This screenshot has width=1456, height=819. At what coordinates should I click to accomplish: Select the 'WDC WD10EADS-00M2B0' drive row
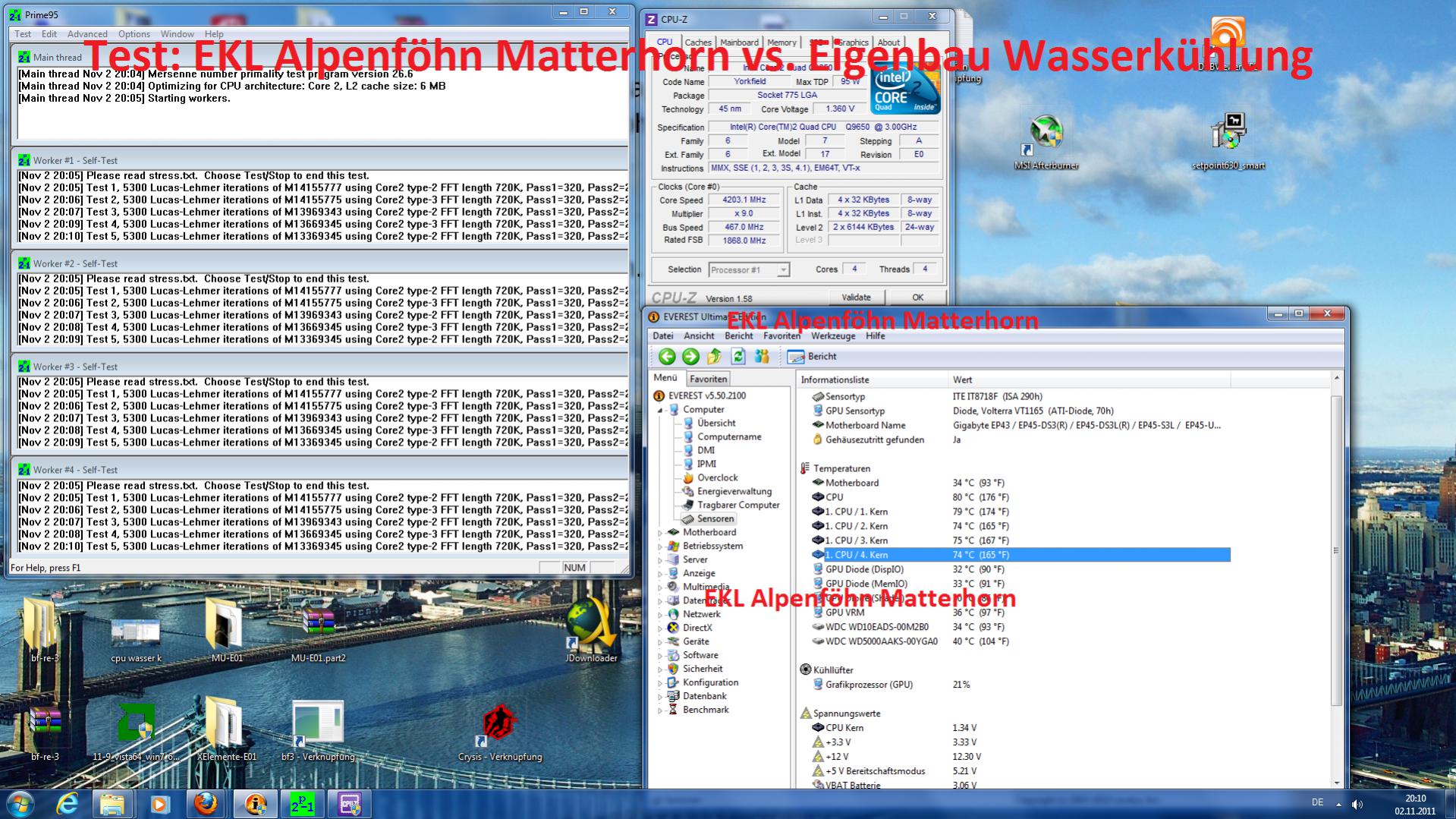1020,628
